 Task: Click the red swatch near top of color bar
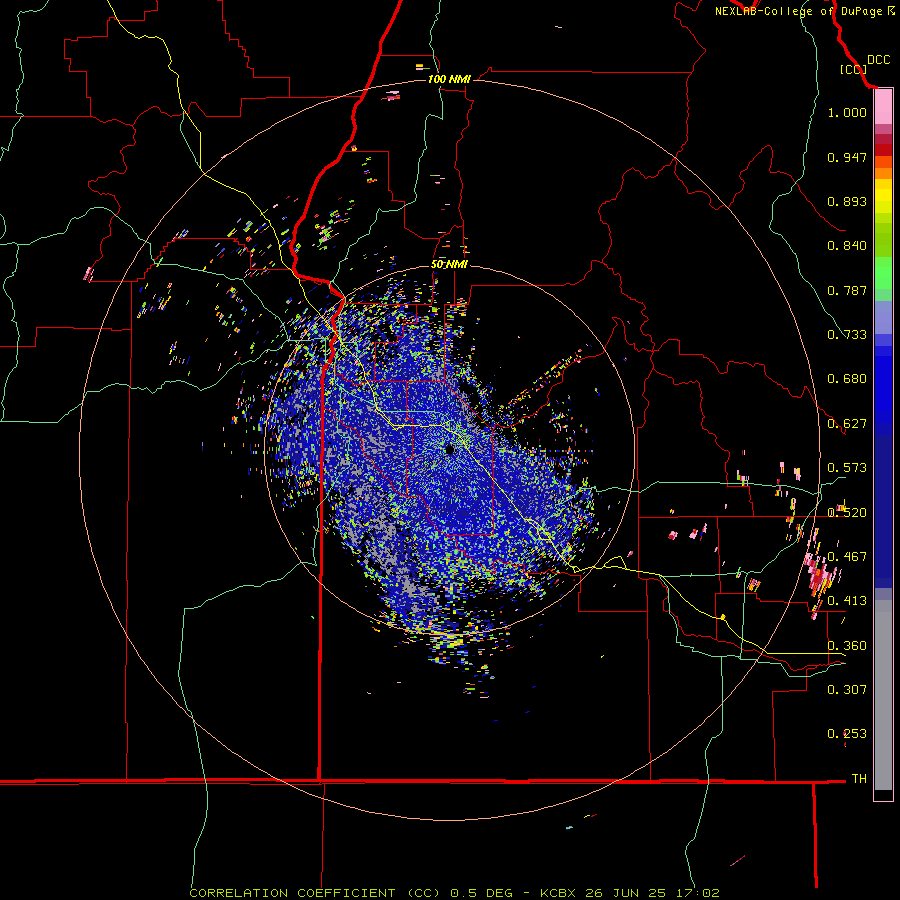883,150
